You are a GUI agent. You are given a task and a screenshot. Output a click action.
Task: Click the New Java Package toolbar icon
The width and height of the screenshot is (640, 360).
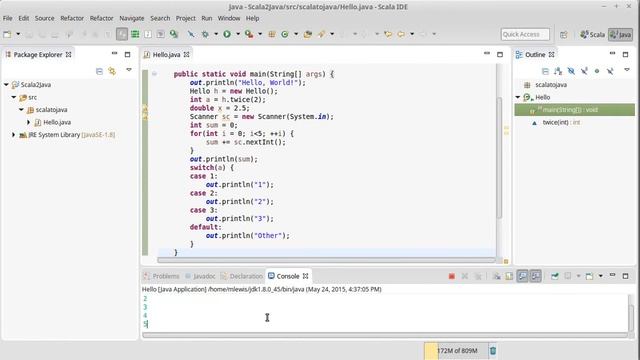click(272, 34)
